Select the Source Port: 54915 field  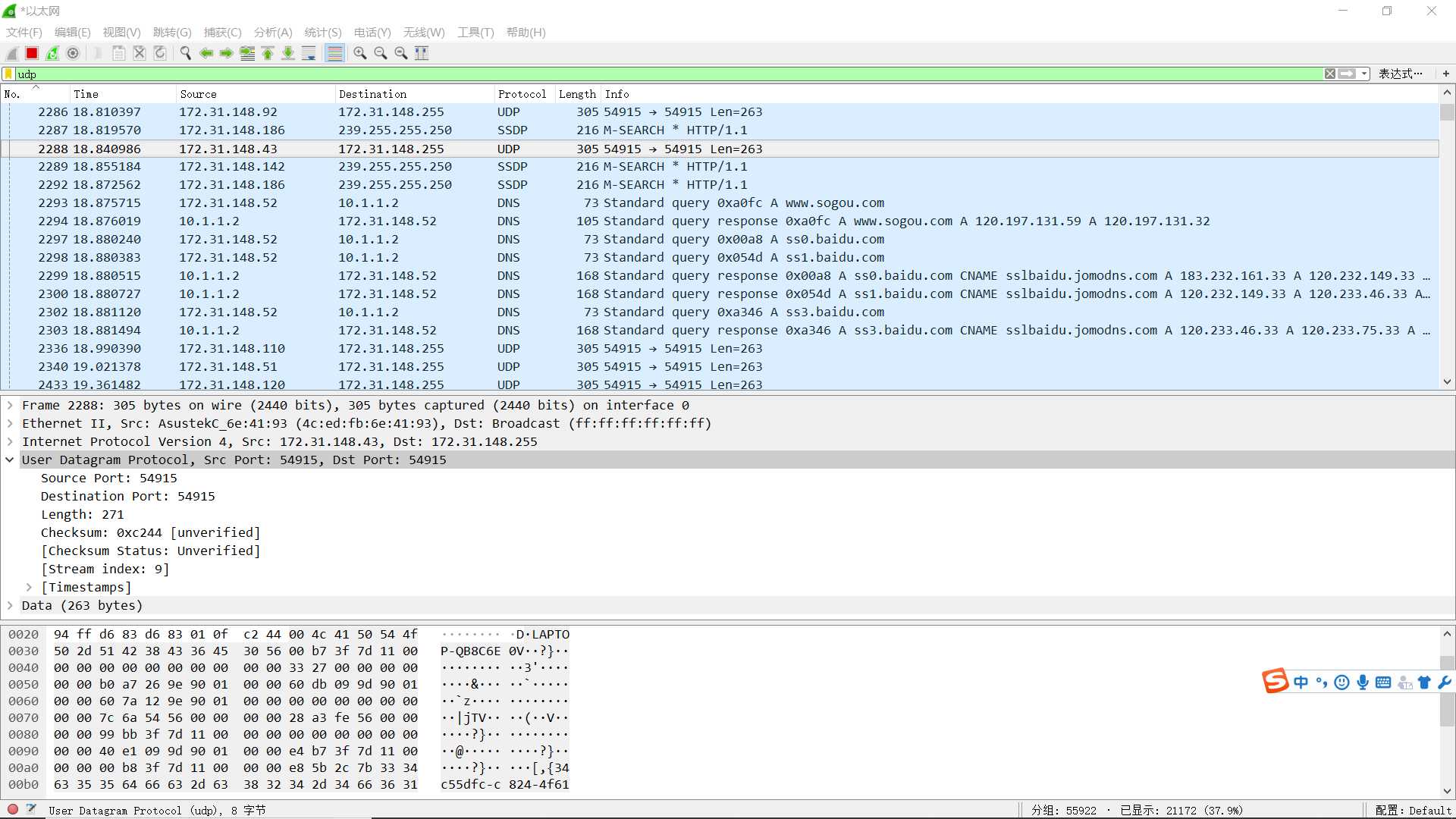tap(108, 478)
